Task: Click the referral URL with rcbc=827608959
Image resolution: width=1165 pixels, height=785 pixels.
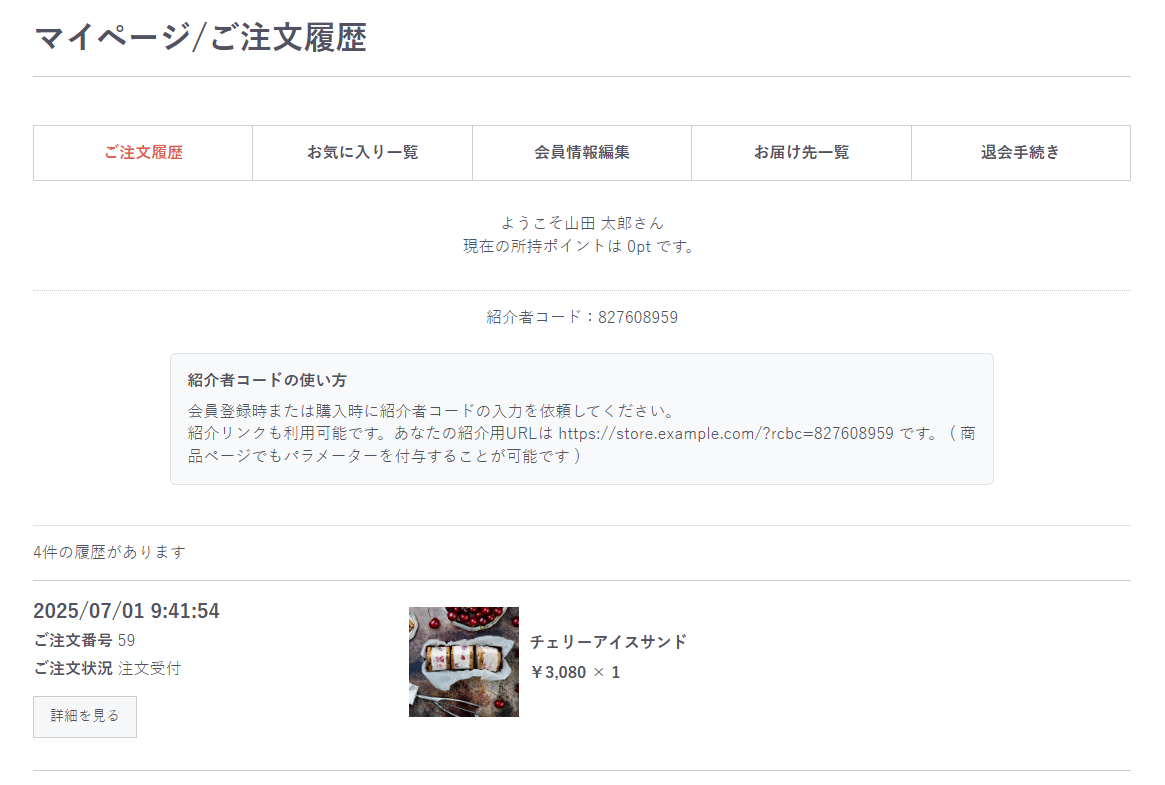Action: 725,434
